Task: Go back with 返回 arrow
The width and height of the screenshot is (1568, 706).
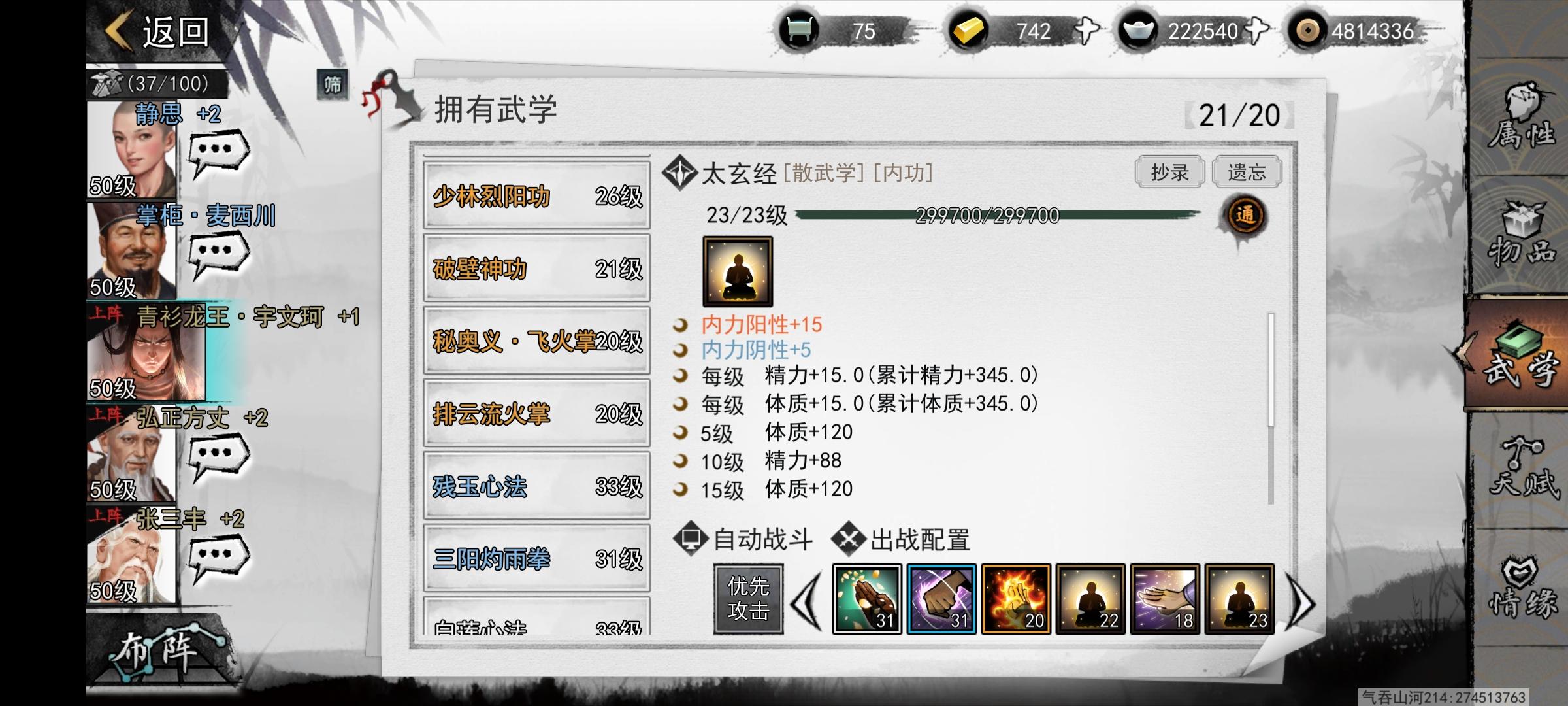Action: pos(157,31)
